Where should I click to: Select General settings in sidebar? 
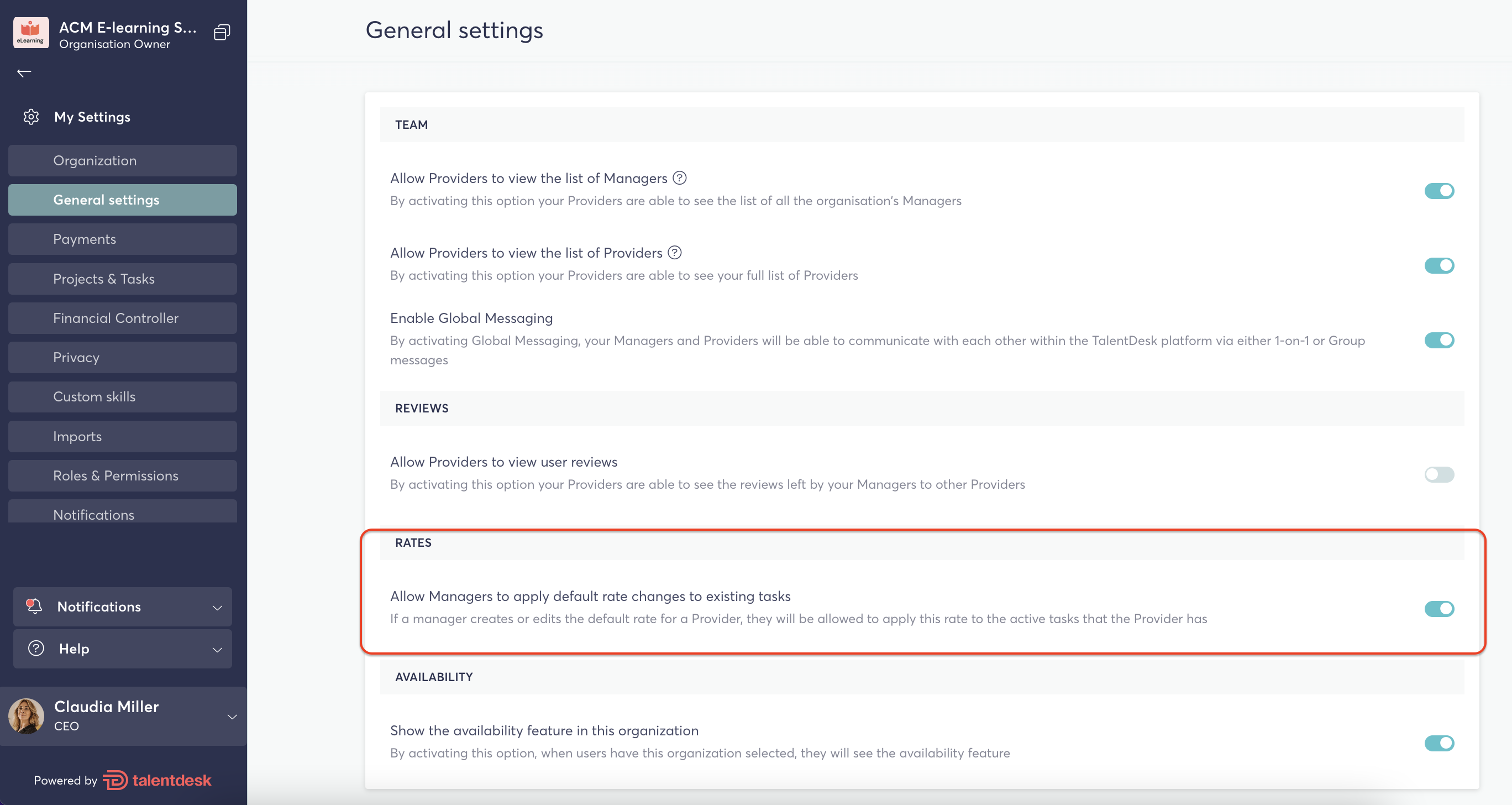(x=123, y=200)
